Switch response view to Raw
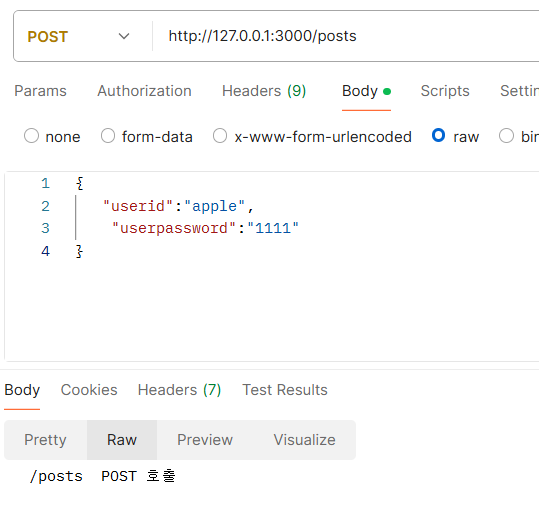This screenshot has width=539, height=513. pos(122,440)
